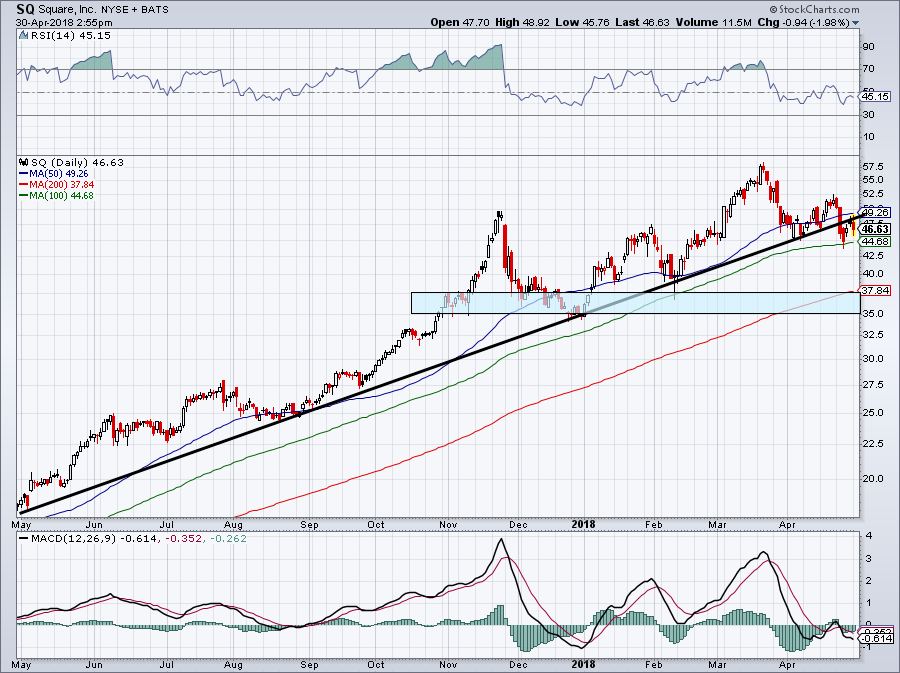Select the High 48.92 value
This screenshot has height=673, width=900.
522,22
